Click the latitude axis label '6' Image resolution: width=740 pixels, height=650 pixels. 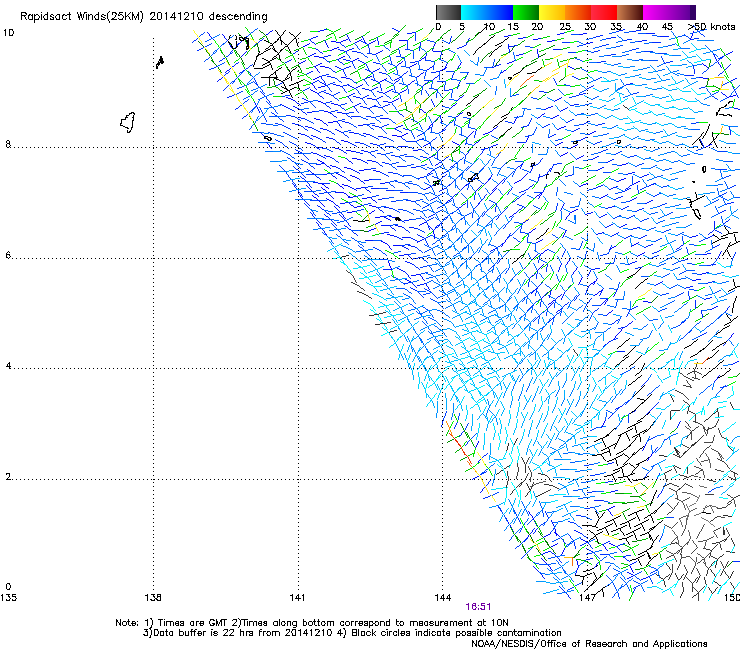8,255
